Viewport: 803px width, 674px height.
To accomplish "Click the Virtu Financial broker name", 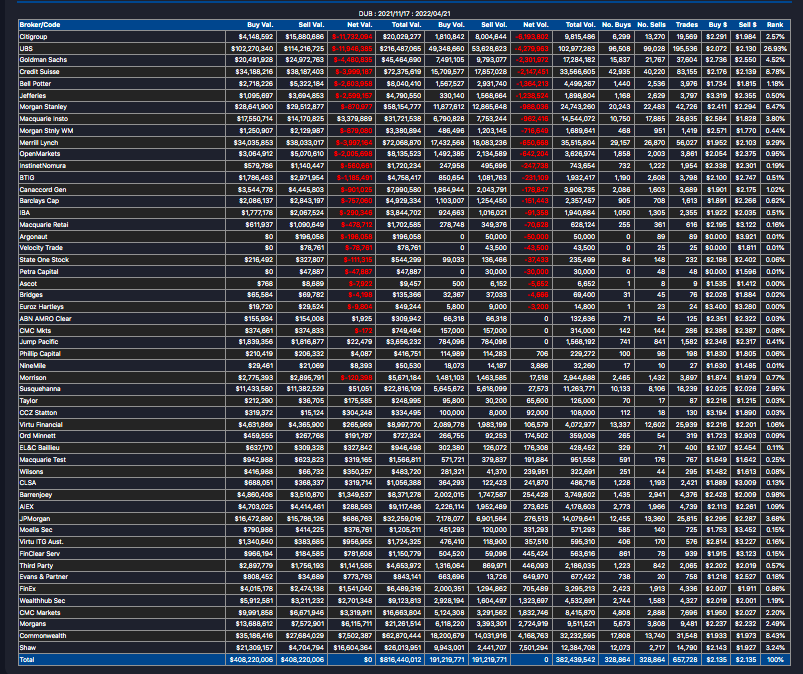I will (41, 425).
